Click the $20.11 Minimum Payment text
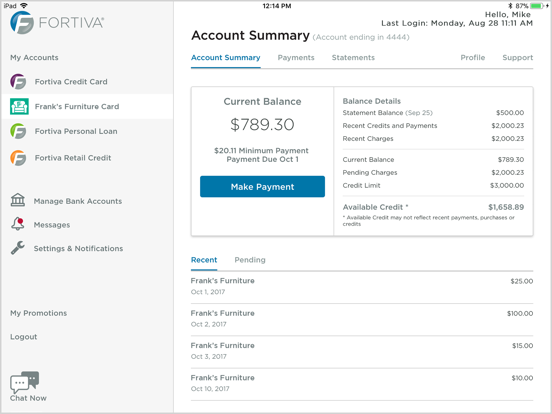This screenshot has width=552, height=414. (261, 150)
